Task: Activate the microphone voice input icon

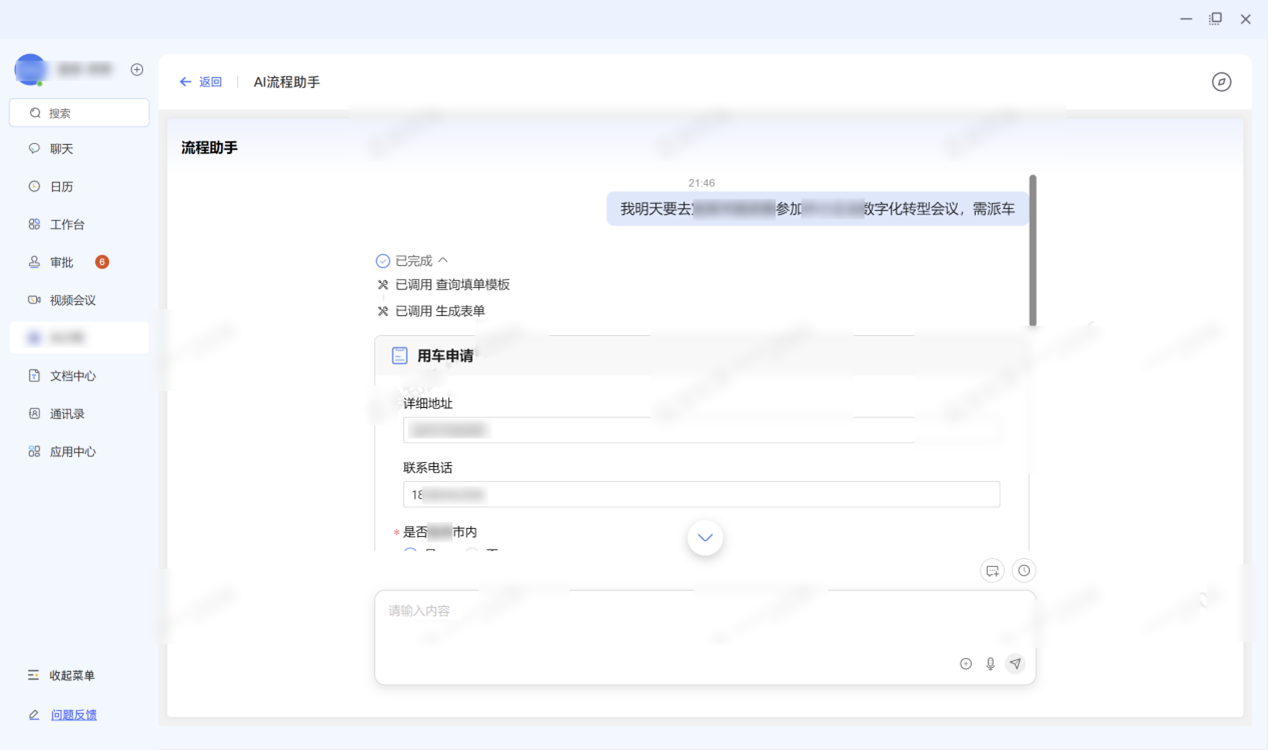Action: 990,663
